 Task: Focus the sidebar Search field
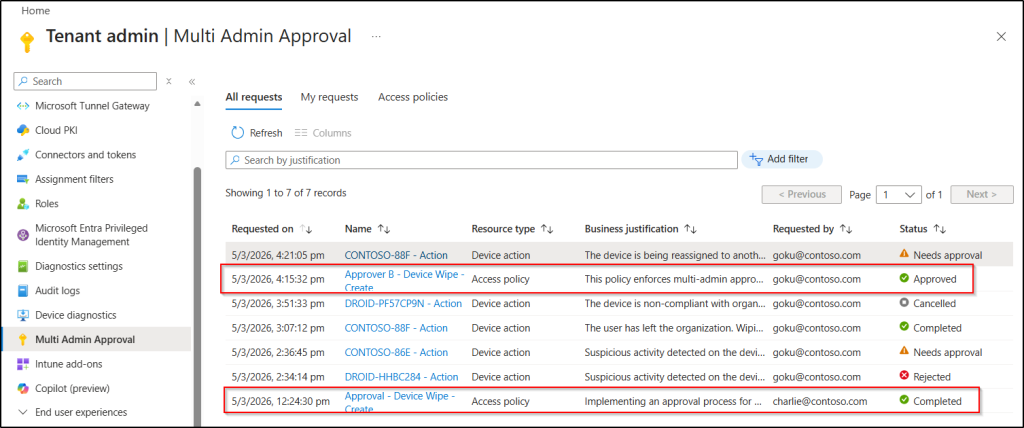[x=85, y=81]
